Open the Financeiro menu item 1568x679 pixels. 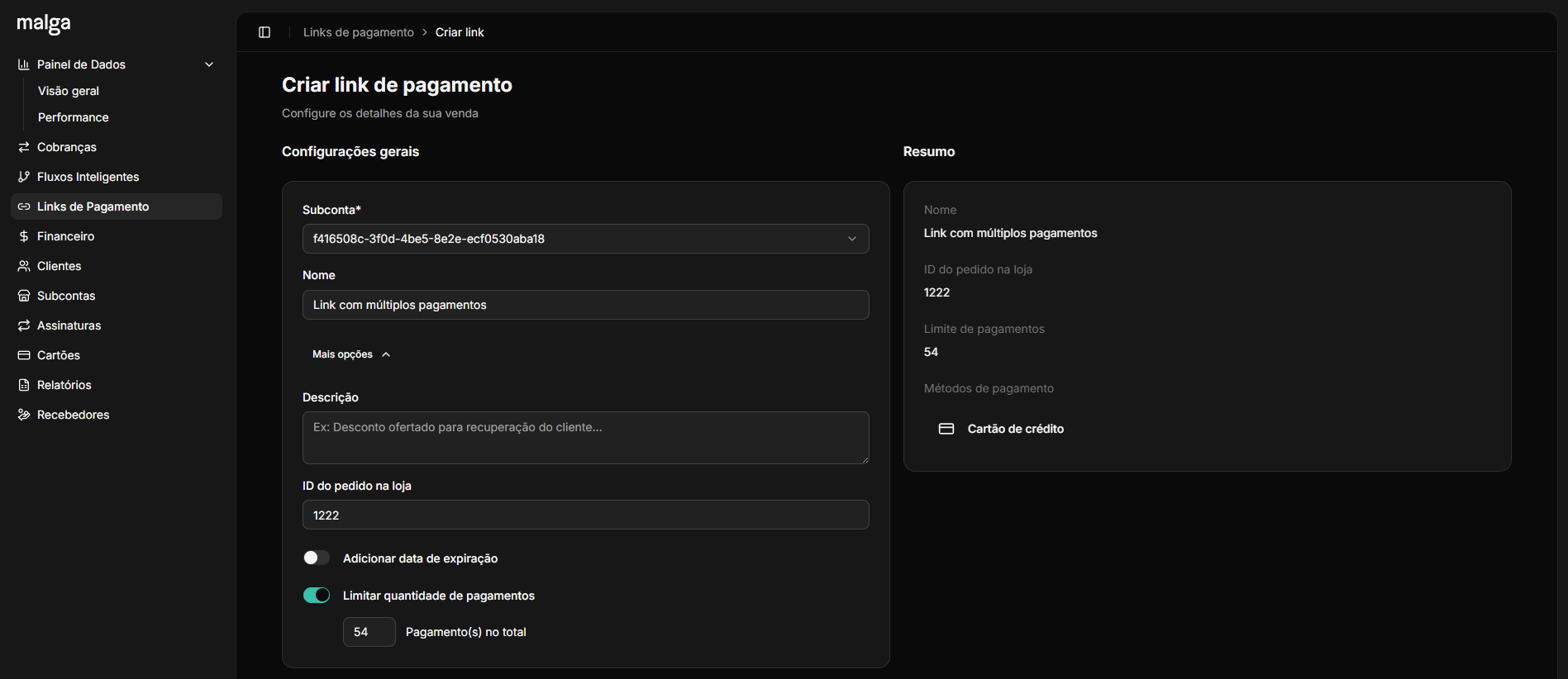tap(117, 236)
